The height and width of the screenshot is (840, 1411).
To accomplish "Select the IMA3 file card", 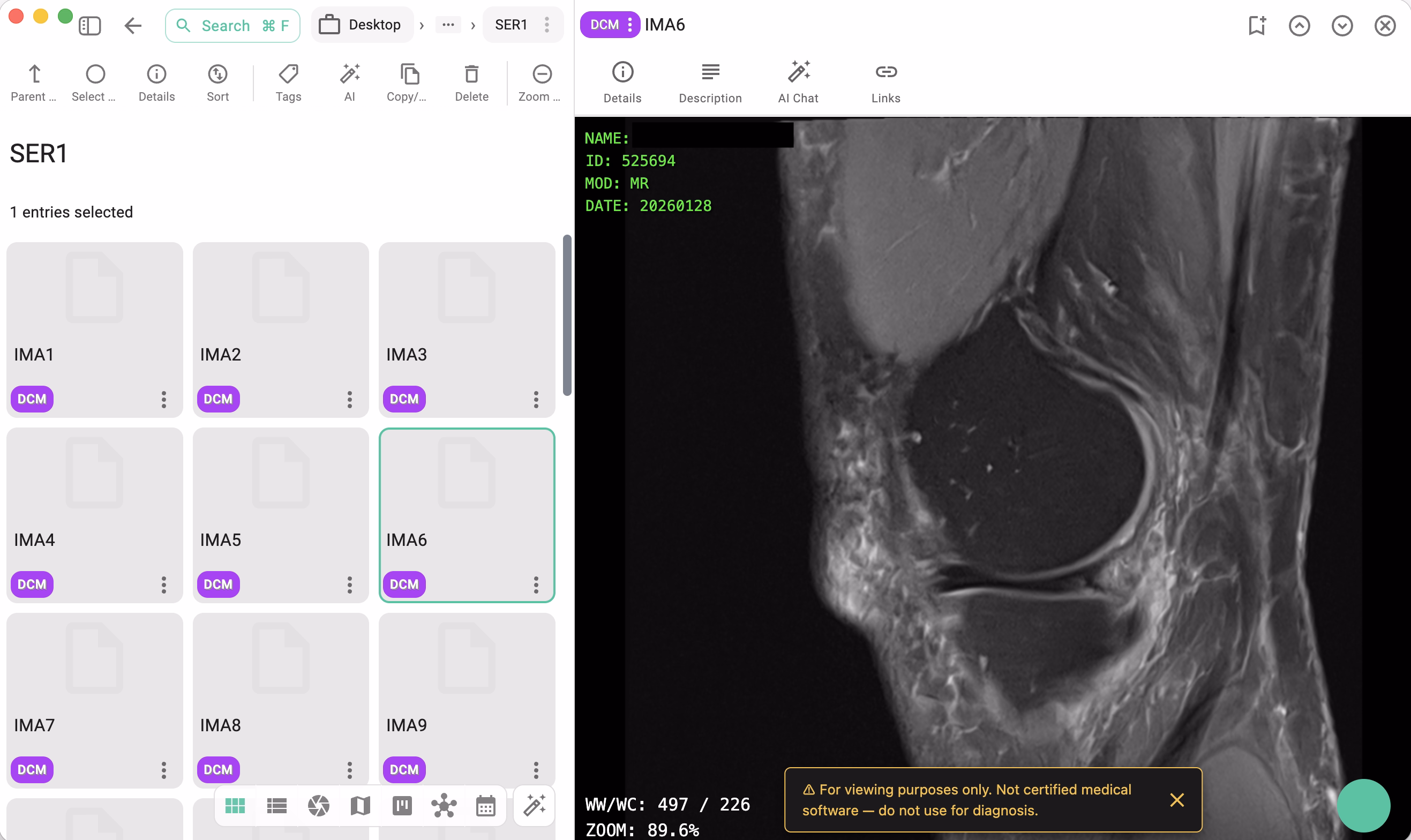I will (x=467, y=329).
